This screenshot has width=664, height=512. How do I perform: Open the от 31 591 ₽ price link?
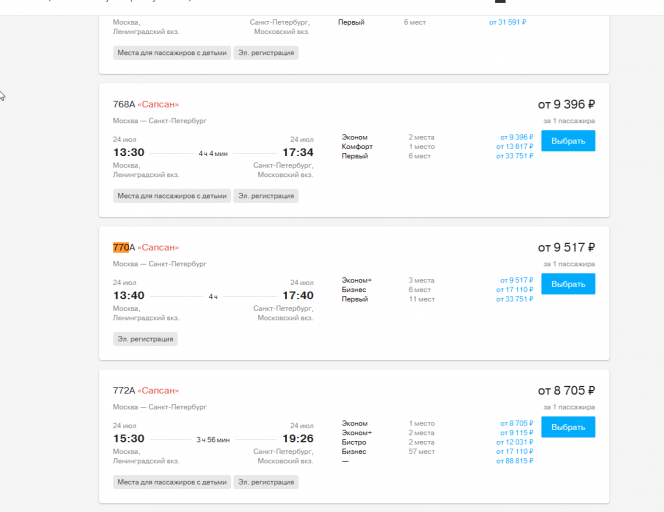(x=507, y=22)
